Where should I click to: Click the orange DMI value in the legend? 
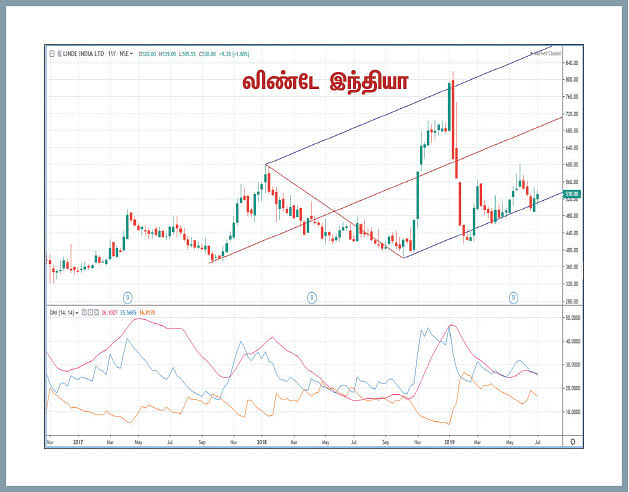[147, 313]
